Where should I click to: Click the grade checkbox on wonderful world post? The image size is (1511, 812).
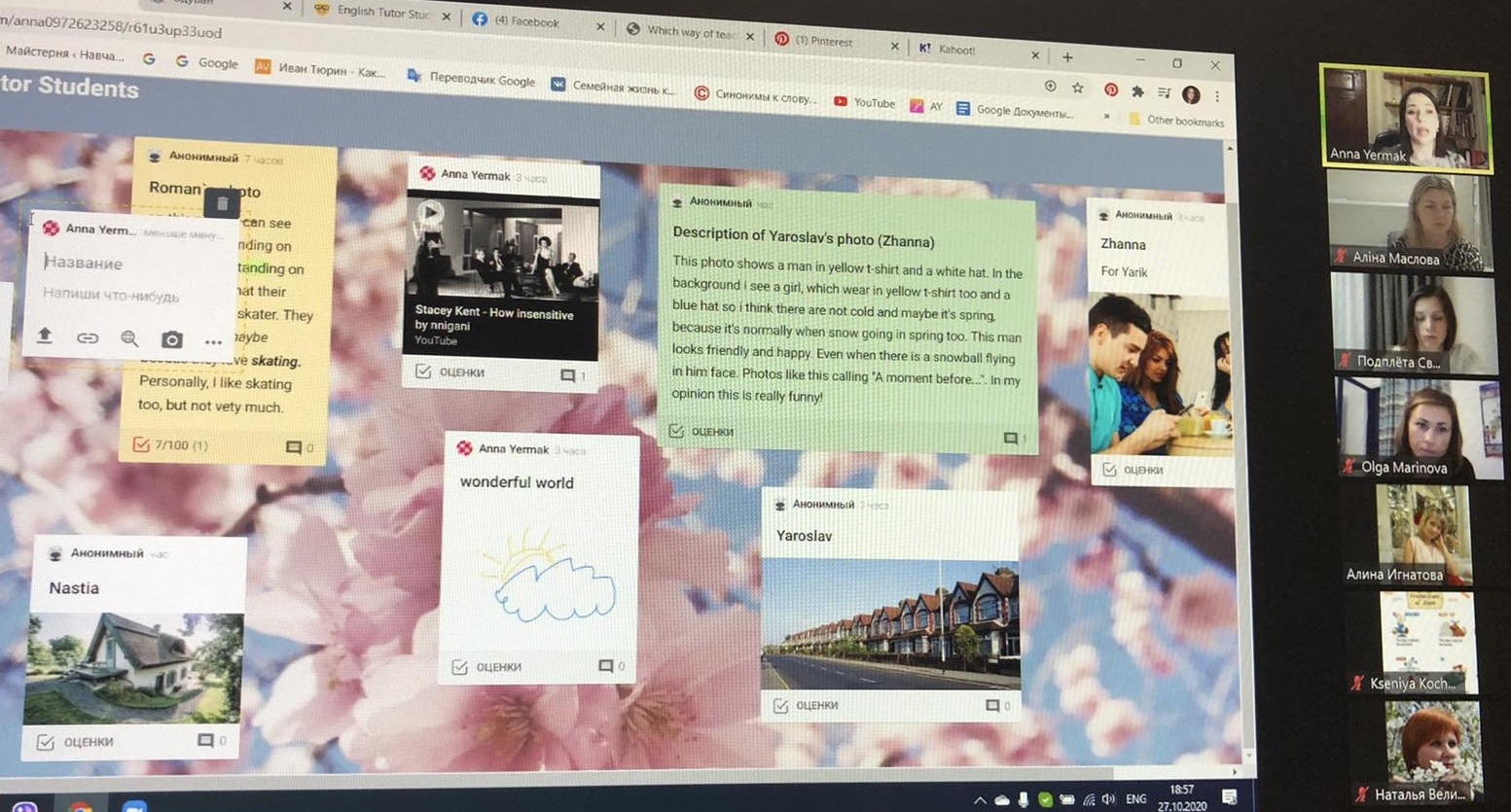[x=460, y=667]
